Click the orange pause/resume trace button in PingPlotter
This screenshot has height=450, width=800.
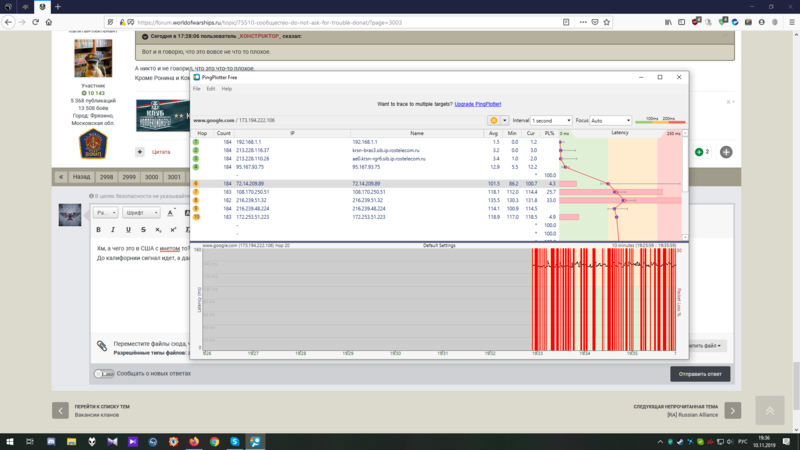(x=493, y=120)
